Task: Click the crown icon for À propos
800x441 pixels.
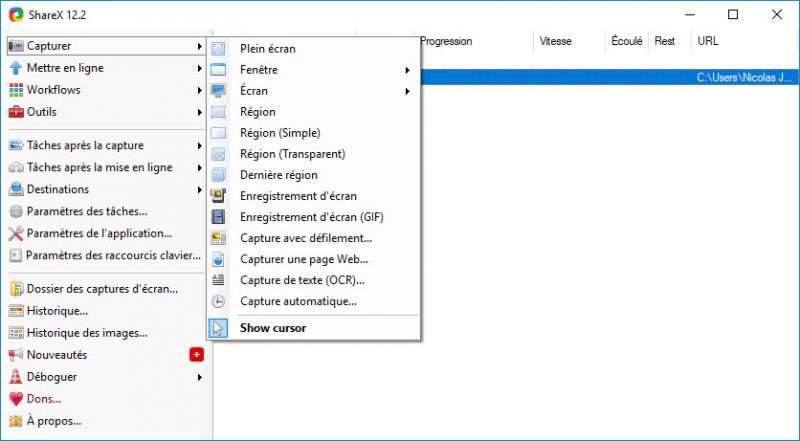Action: 16,421
